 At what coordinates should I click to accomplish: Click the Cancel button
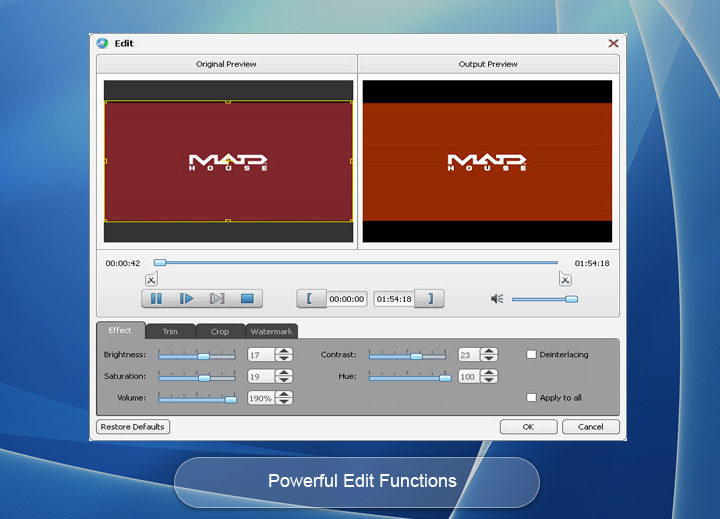(x=591, y=427)
